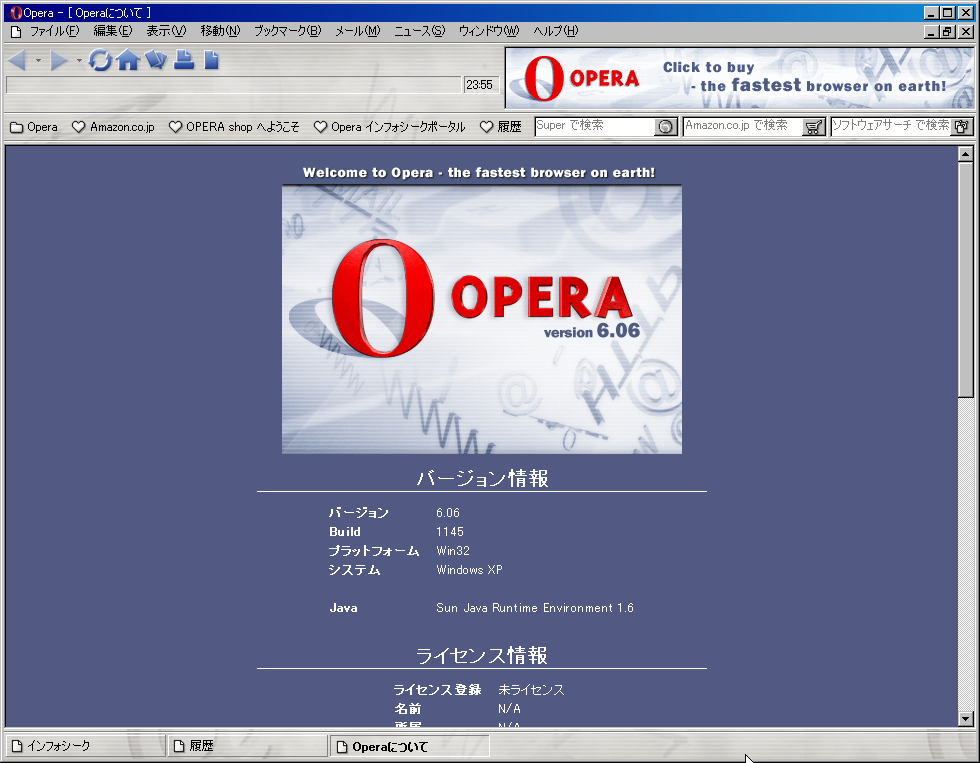
Task: Click the document icon left of ファイル menu
Action: [x=17, y=31]
